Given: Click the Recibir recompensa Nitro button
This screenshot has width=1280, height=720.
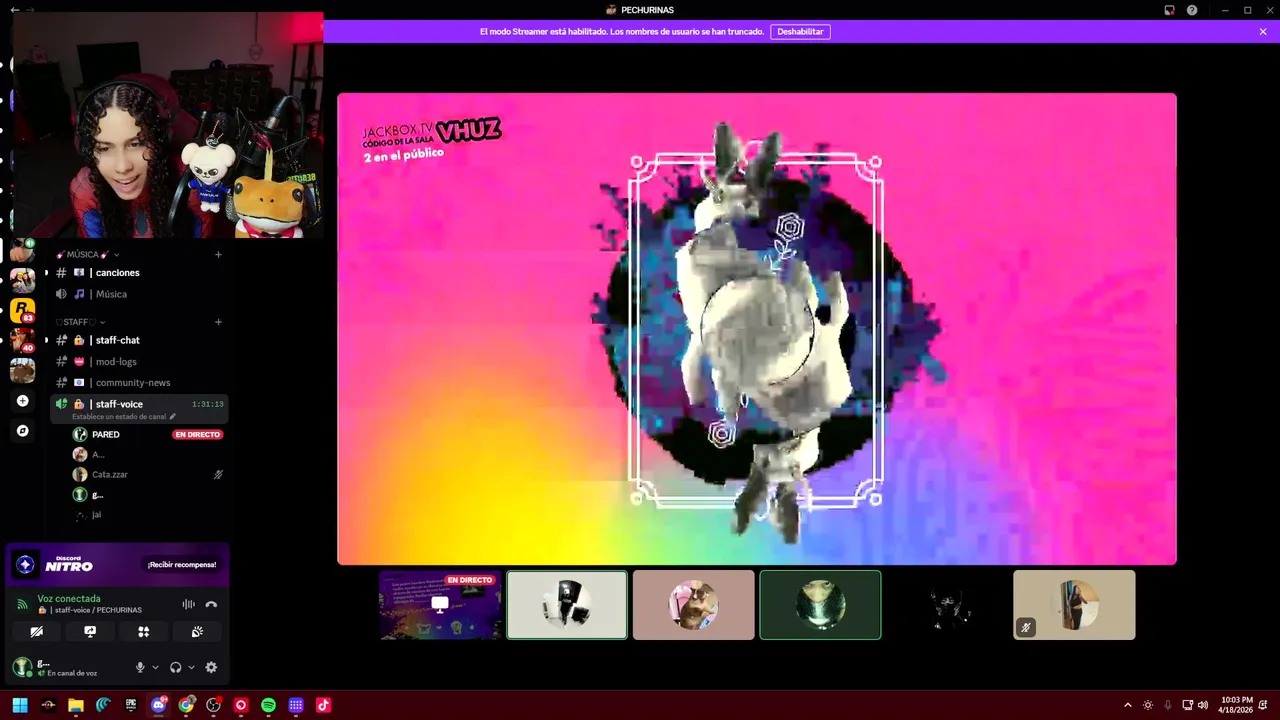Looking at the screenshot, I should click(182, 565).
